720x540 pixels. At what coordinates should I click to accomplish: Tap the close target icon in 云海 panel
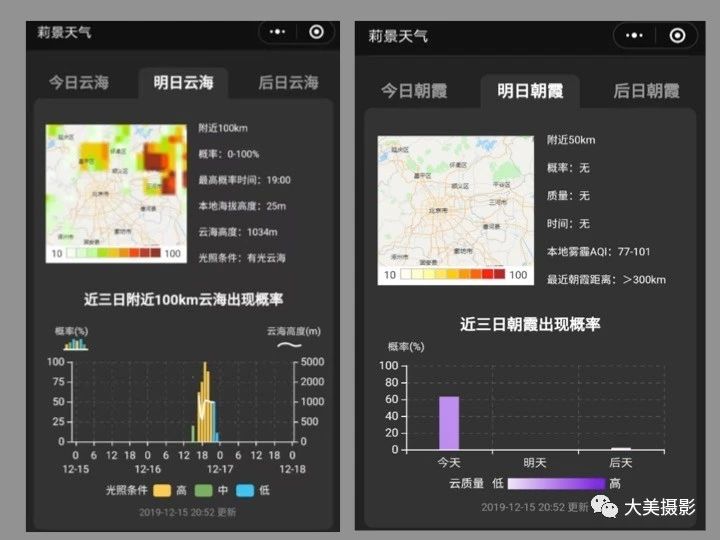[316, 32]
